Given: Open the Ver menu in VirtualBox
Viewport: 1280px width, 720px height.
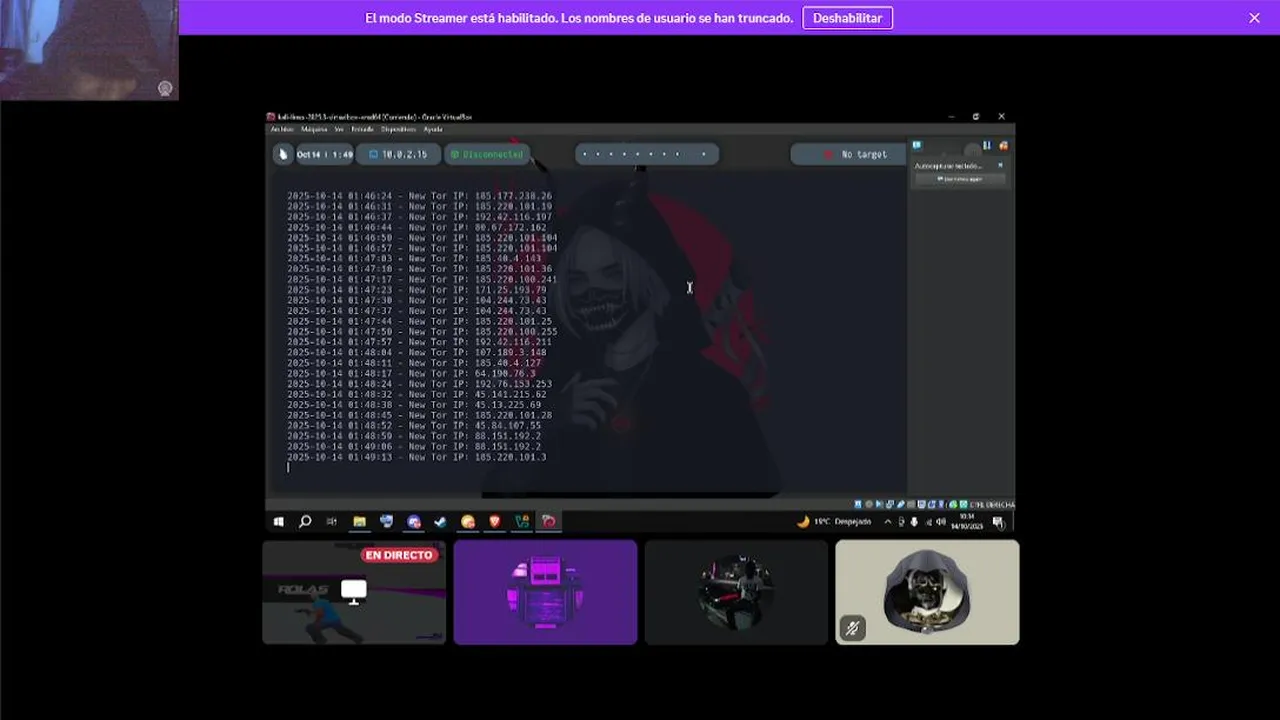Looking at the screenshot, I should [339, 129].
